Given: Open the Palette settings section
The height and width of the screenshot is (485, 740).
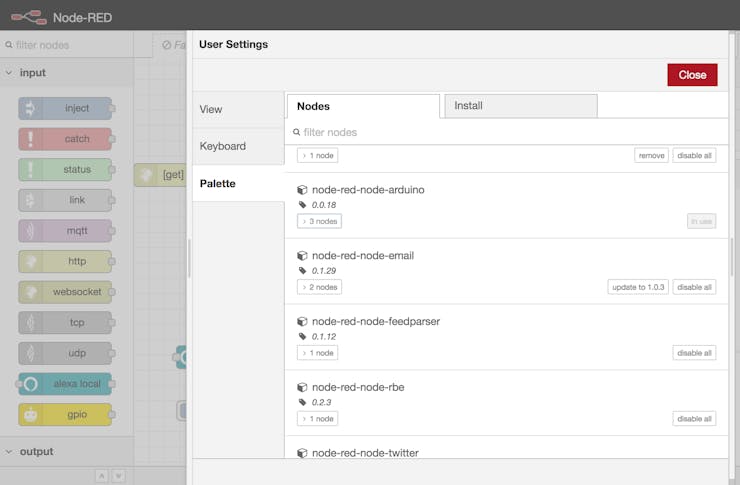Looking at the screenshot, I should tap(238, 184).
